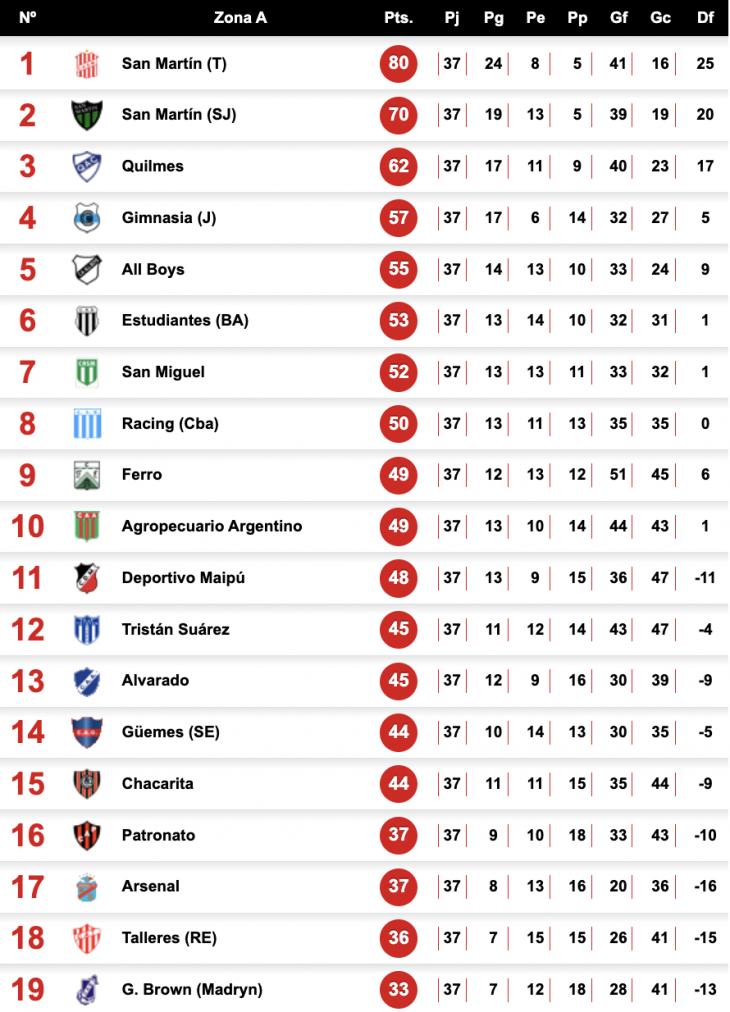Open the Estudiantes (BA) team name
The height and width of the screenshot is (1012, 730).
click(x=185, y=320)
